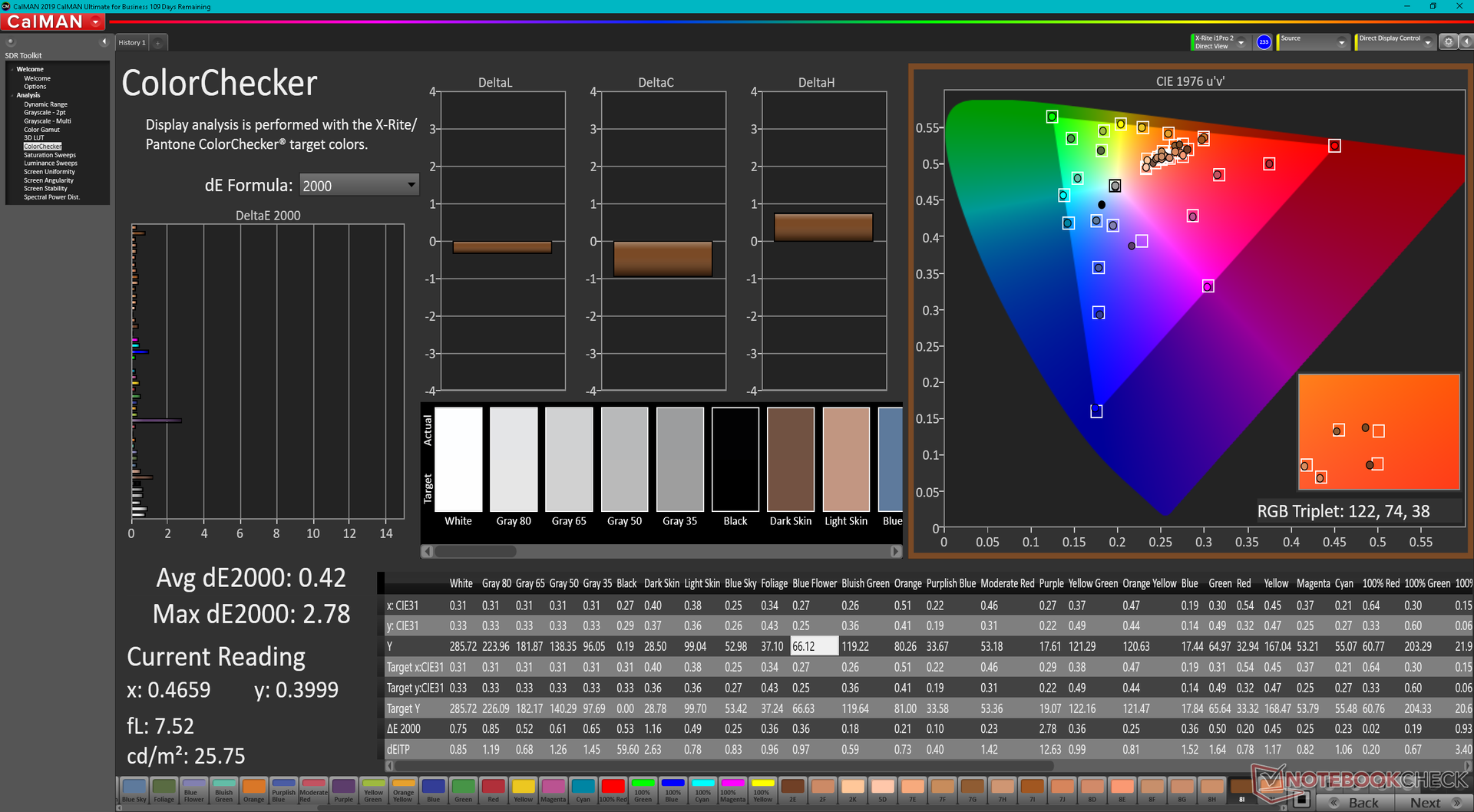
Task: Click the round button above SDR Toolkit
Action: pyautogui.click(x=11, y=42)
